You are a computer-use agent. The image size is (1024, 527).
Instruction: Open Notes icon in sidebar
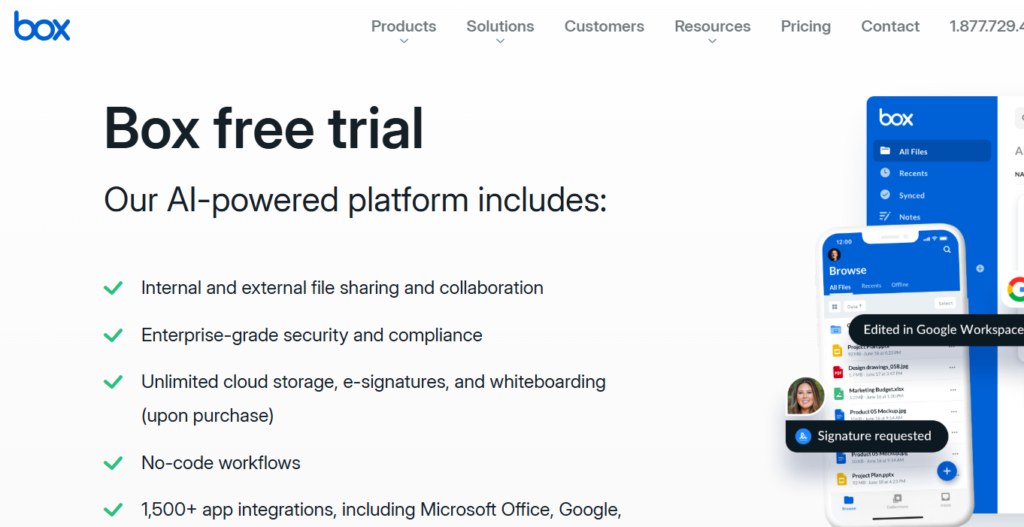click(885, 216)
